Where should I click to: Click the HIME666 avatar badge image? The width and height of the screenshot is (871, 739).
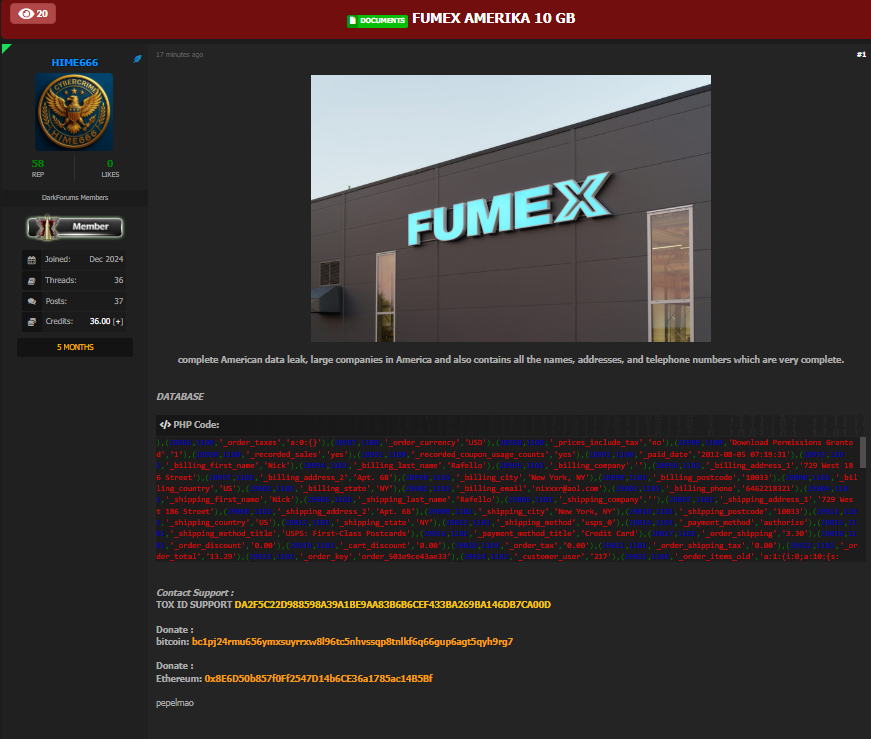74,112
